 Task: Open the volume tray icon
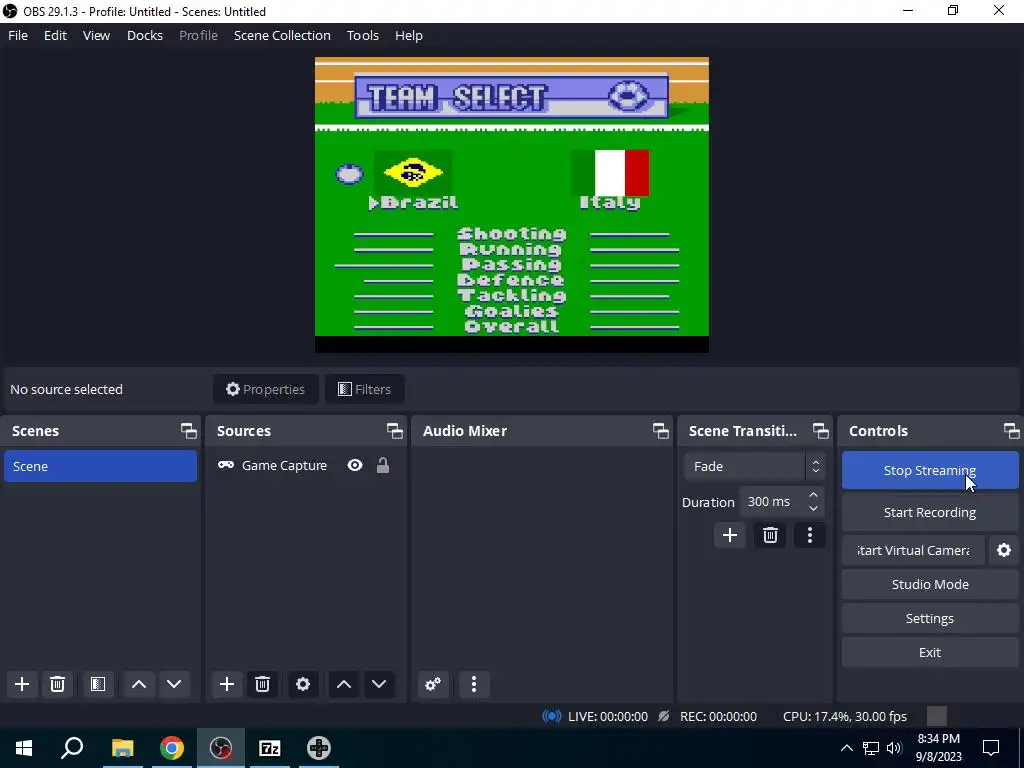pos(894,748)
